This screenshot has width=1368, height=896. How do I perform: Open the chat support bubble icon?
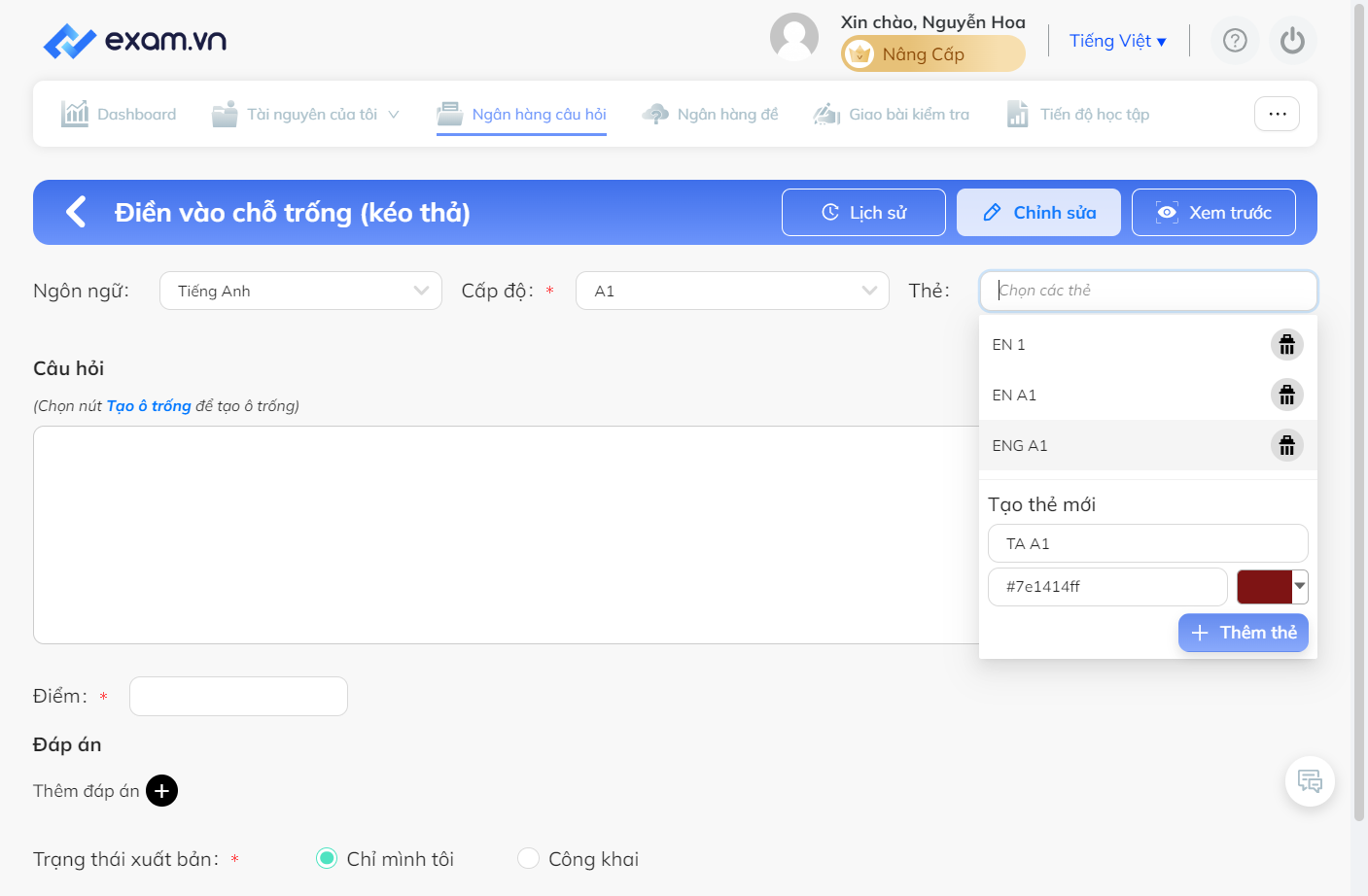pos(1310,781)
